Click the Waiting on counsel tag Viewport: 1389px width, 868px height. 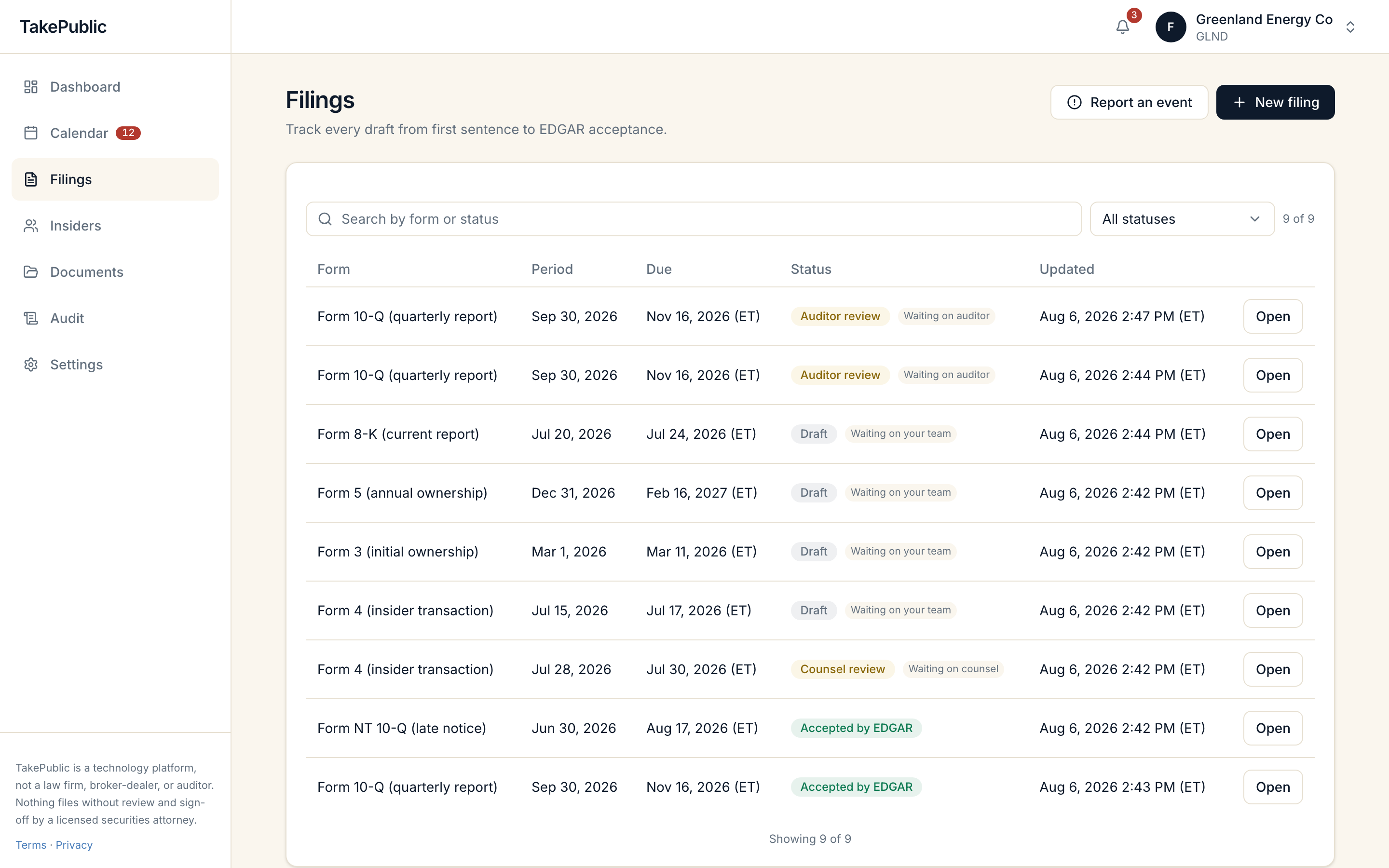953,669
